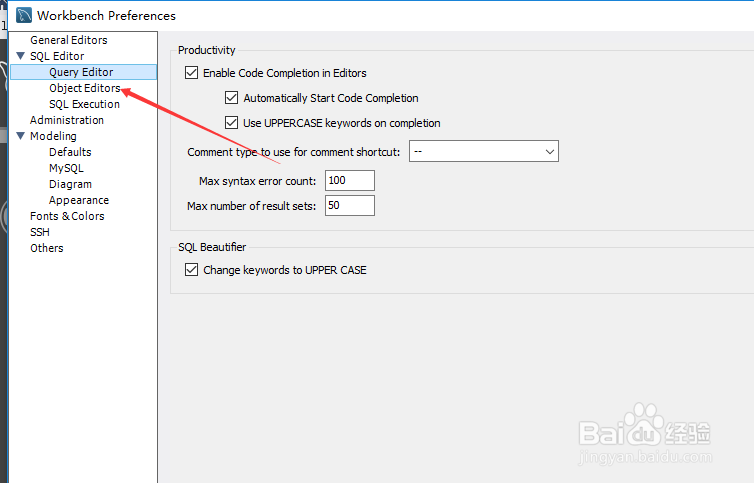Select SQL Execution preferences page
The image size is (754, 483).
(84, 104)
